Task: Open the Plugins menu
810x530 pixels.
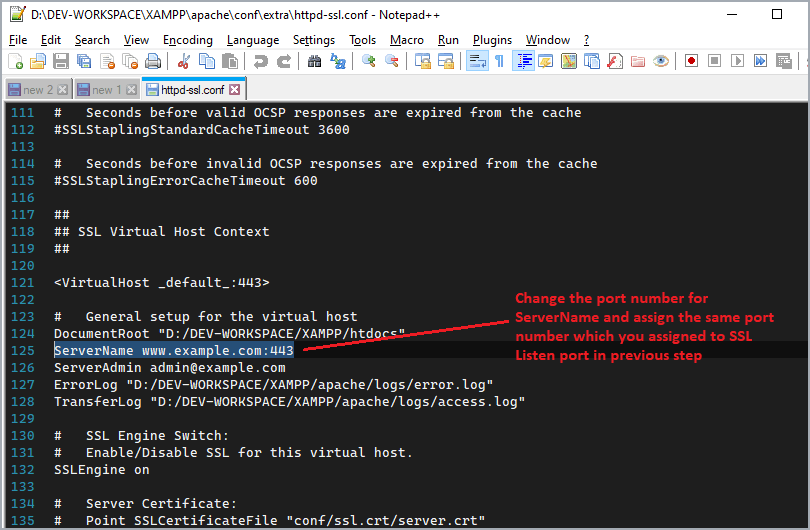Action: click(x=492, y=40)
